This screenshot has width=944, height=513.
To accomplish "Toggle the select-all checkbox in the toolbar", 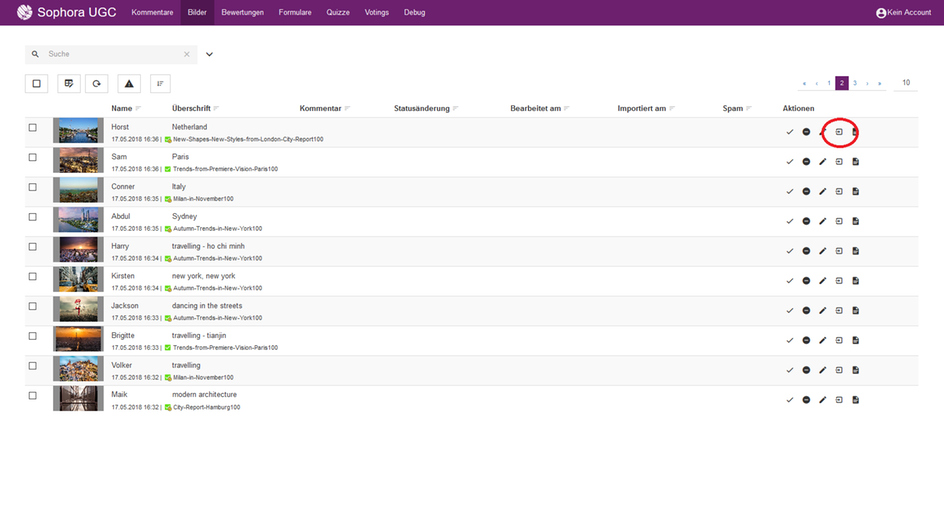I will point(36,84).
